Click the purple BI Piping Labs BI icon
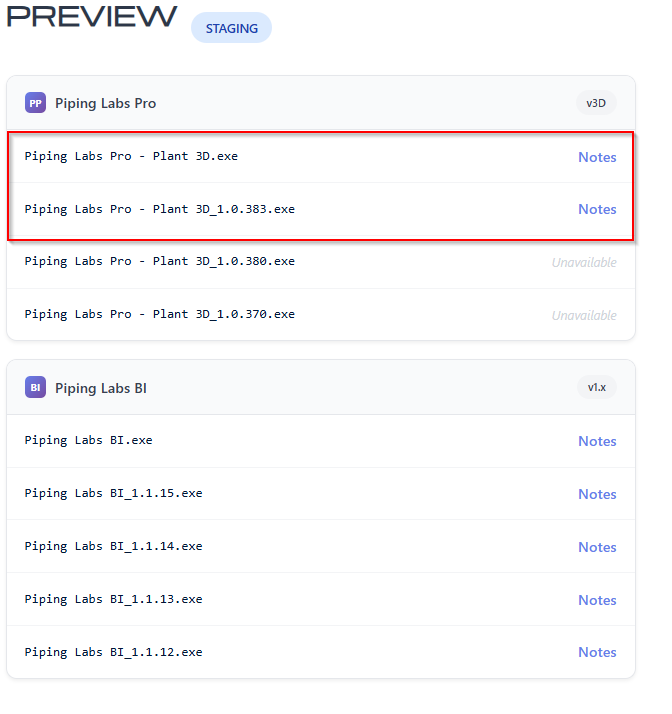Screen dimensions: 672x714 coord(36,387)
